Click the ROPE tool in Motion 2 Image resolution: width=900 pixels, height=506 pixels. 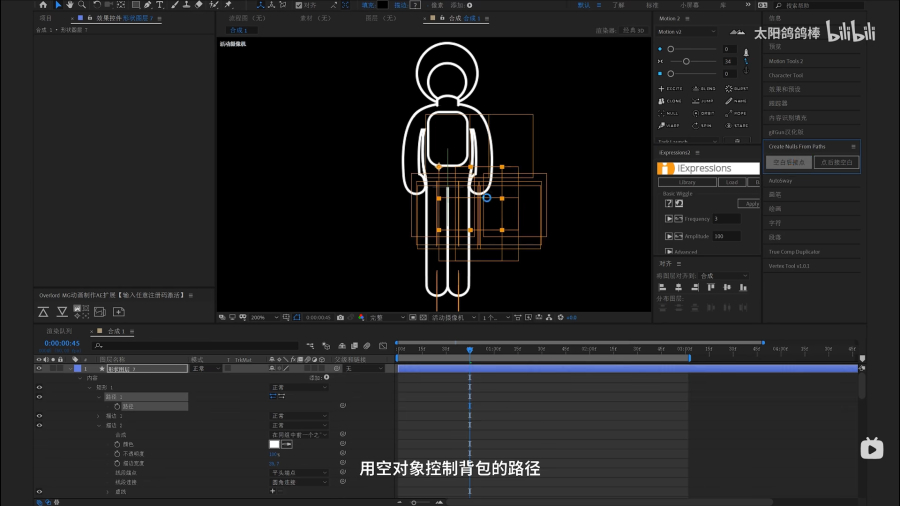(737, 114)
